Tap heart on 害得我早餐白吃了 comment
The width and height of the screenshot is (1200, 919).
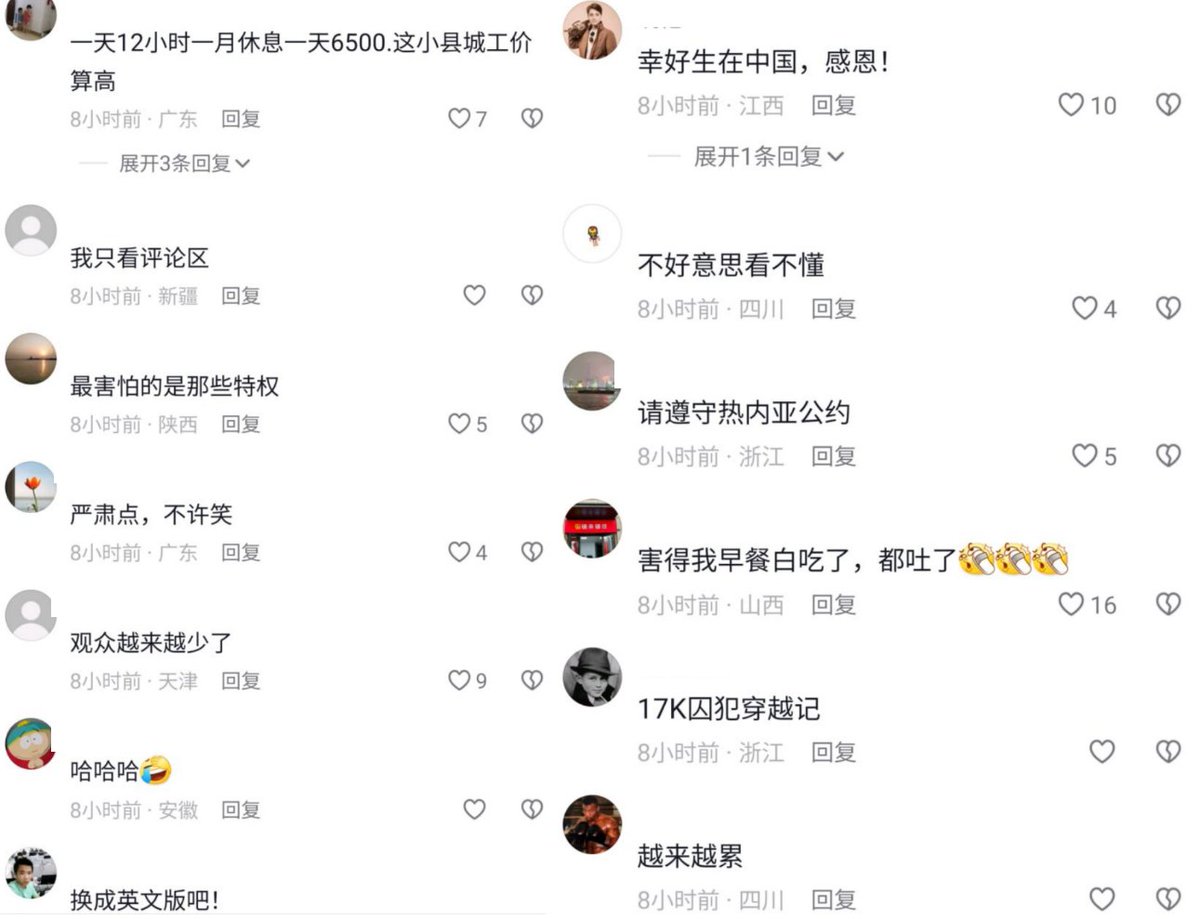click(1071, 604)
